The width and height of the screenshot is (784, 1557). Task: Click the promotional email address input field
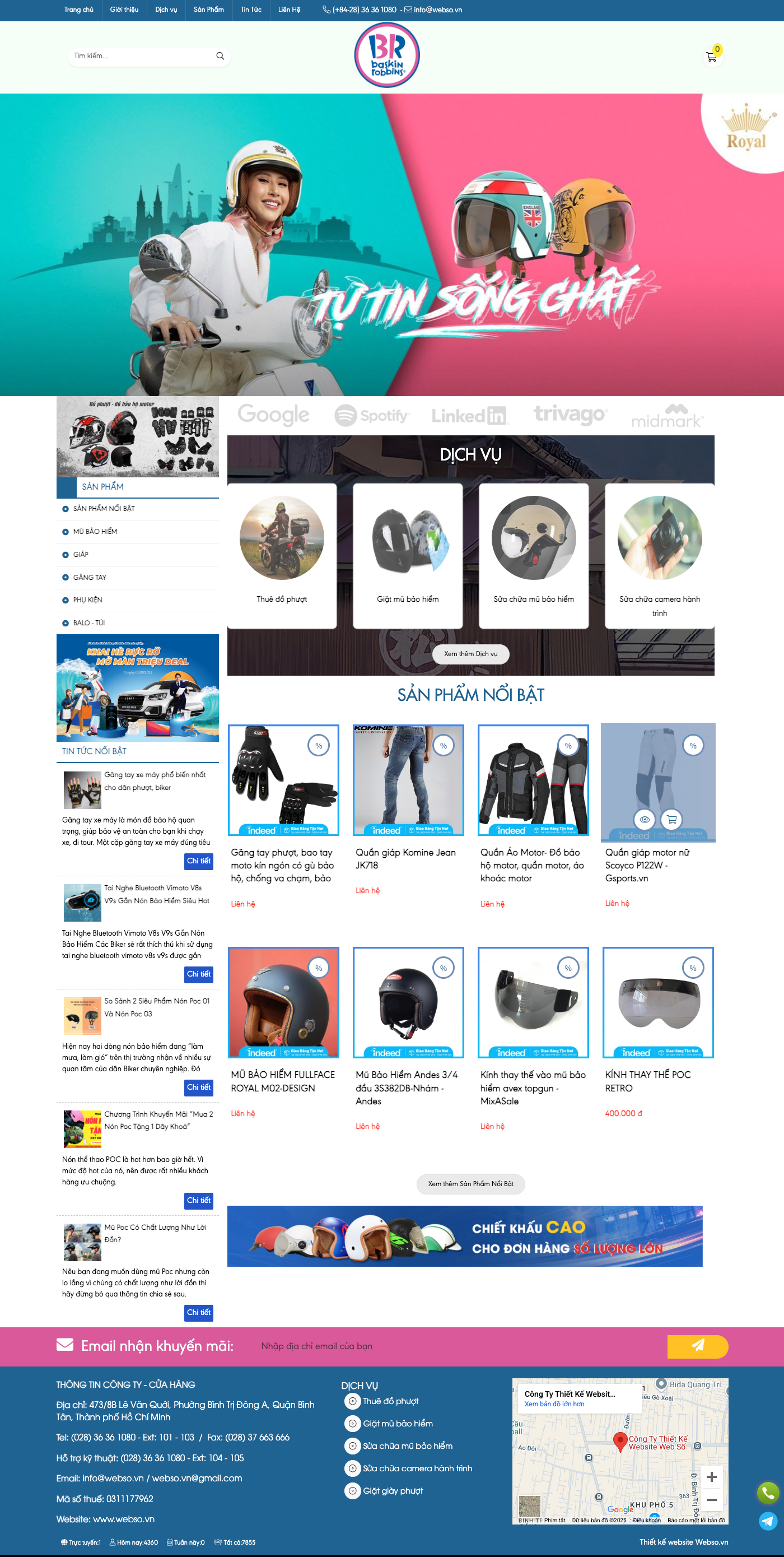coord(459,1346)
